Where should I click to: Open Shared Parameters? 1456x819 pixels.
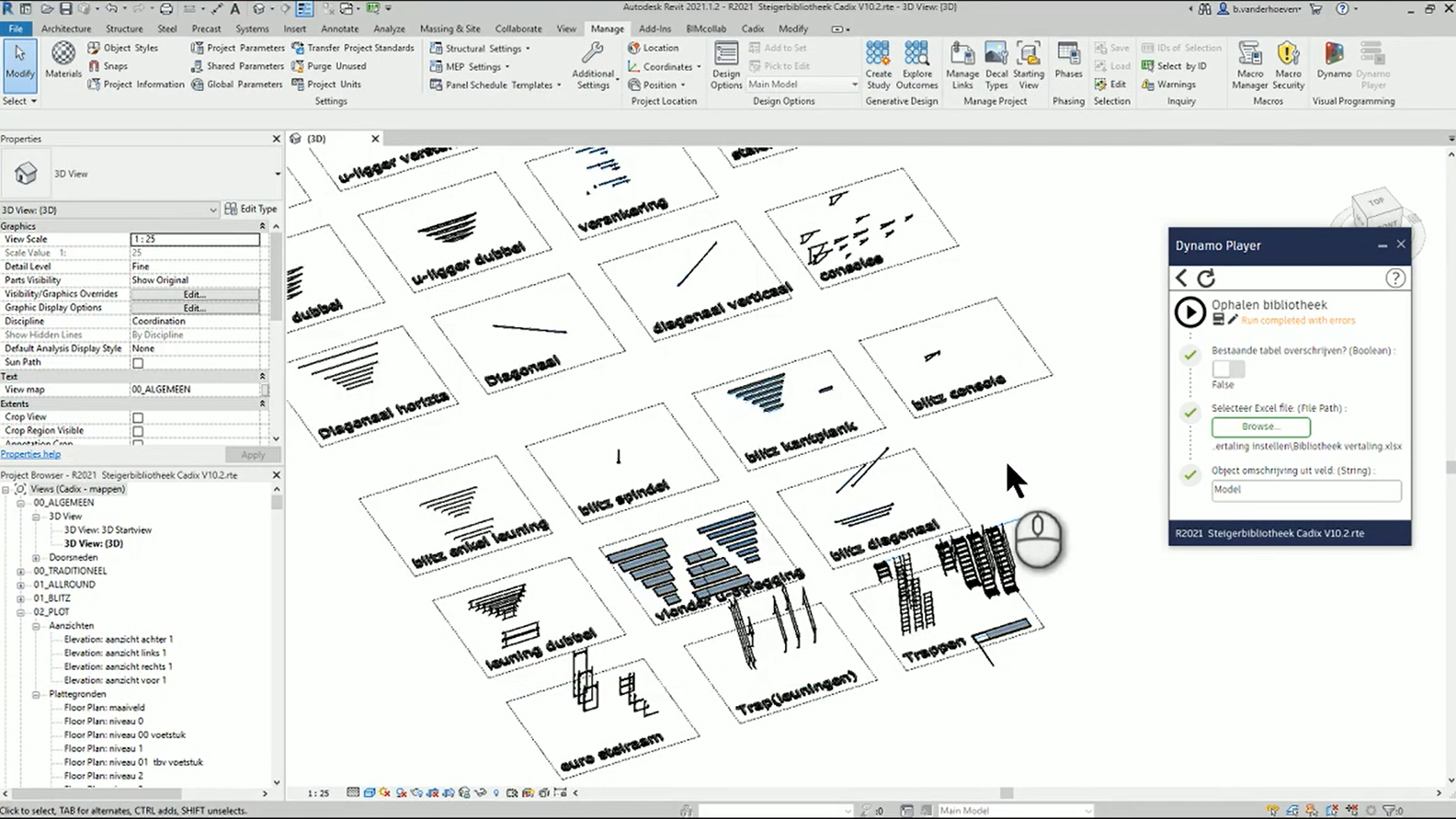238,66
